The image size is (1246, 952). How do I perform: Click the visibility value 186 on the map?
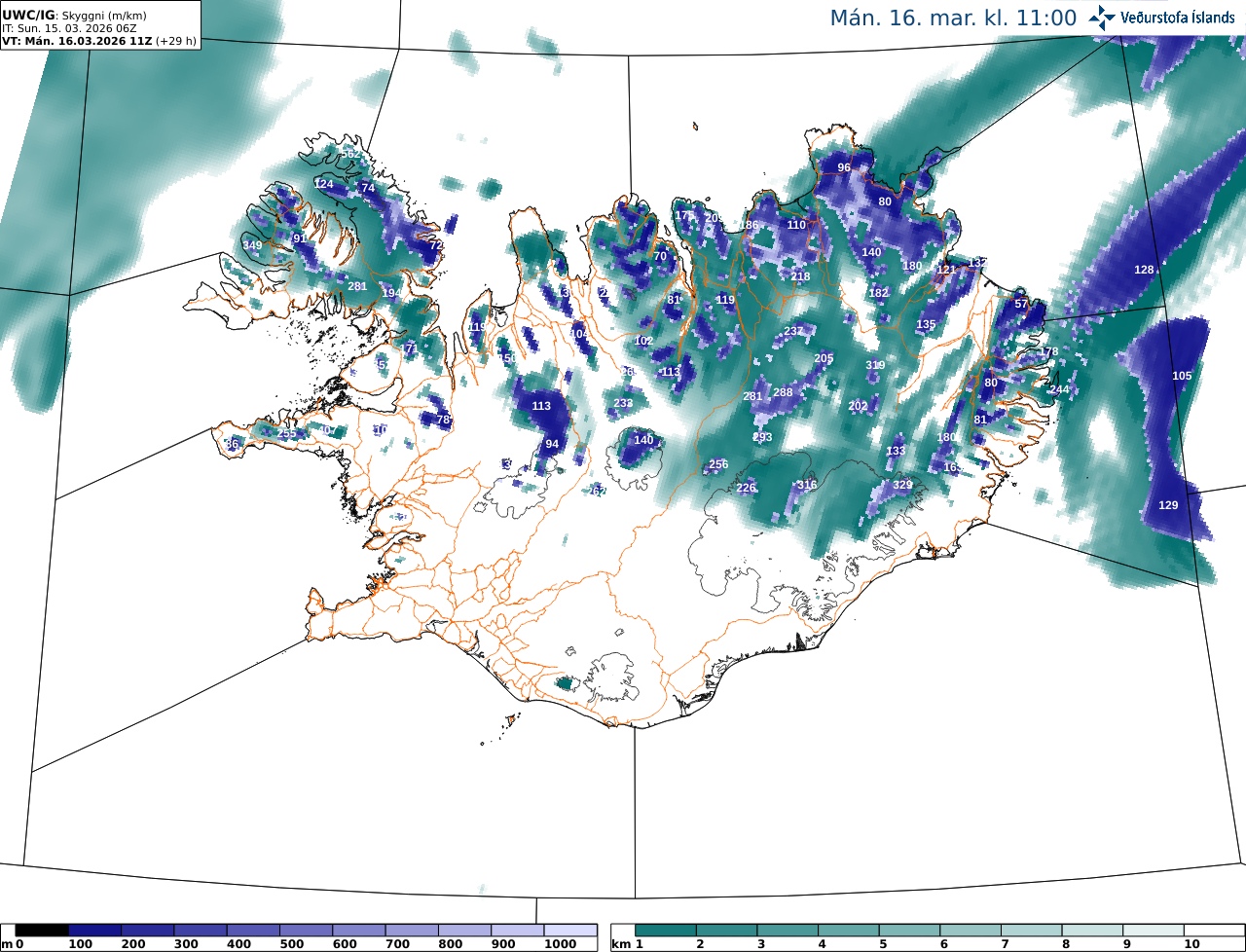(749, 225)
